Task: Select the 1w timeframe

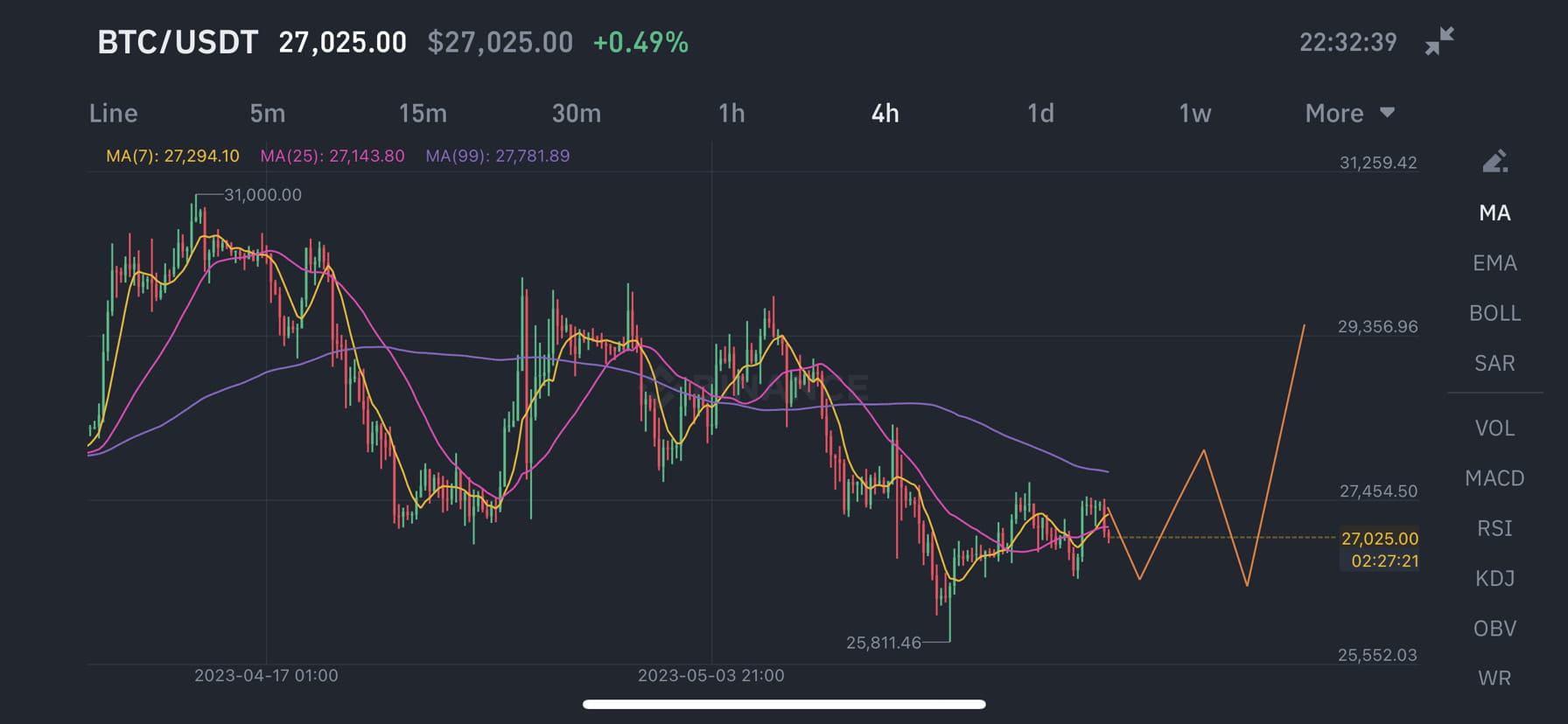Action: coord(1195,114)
